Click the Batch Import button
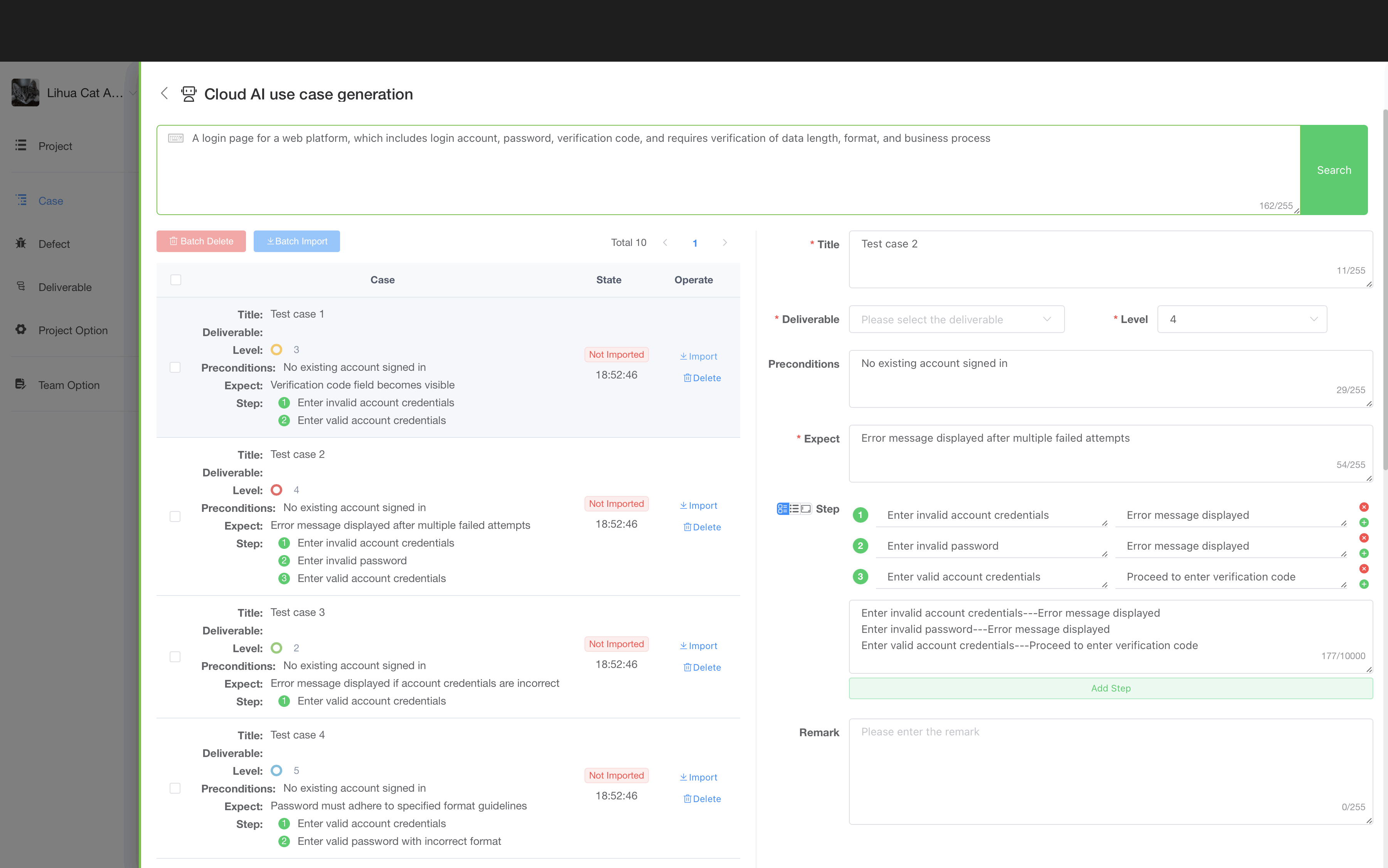 tap(297, 241)
